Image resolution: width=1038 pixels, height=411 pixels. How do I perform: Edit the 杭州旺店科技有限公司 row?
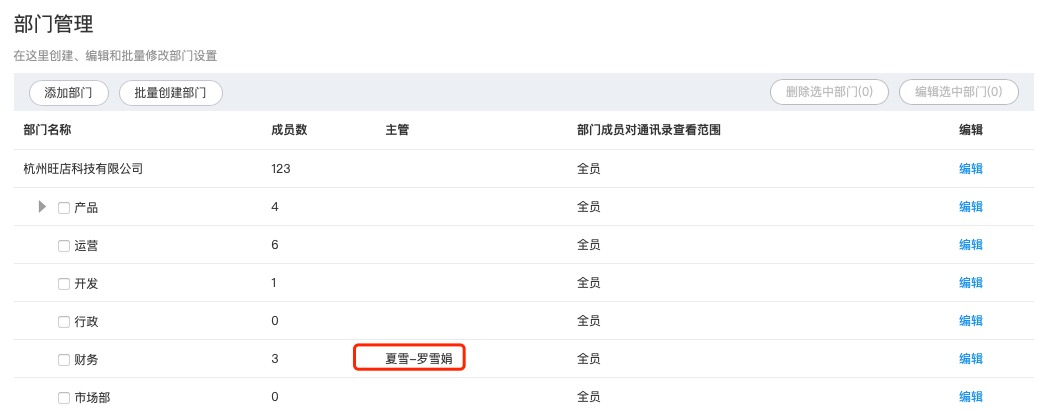click(x=970, y=169)
